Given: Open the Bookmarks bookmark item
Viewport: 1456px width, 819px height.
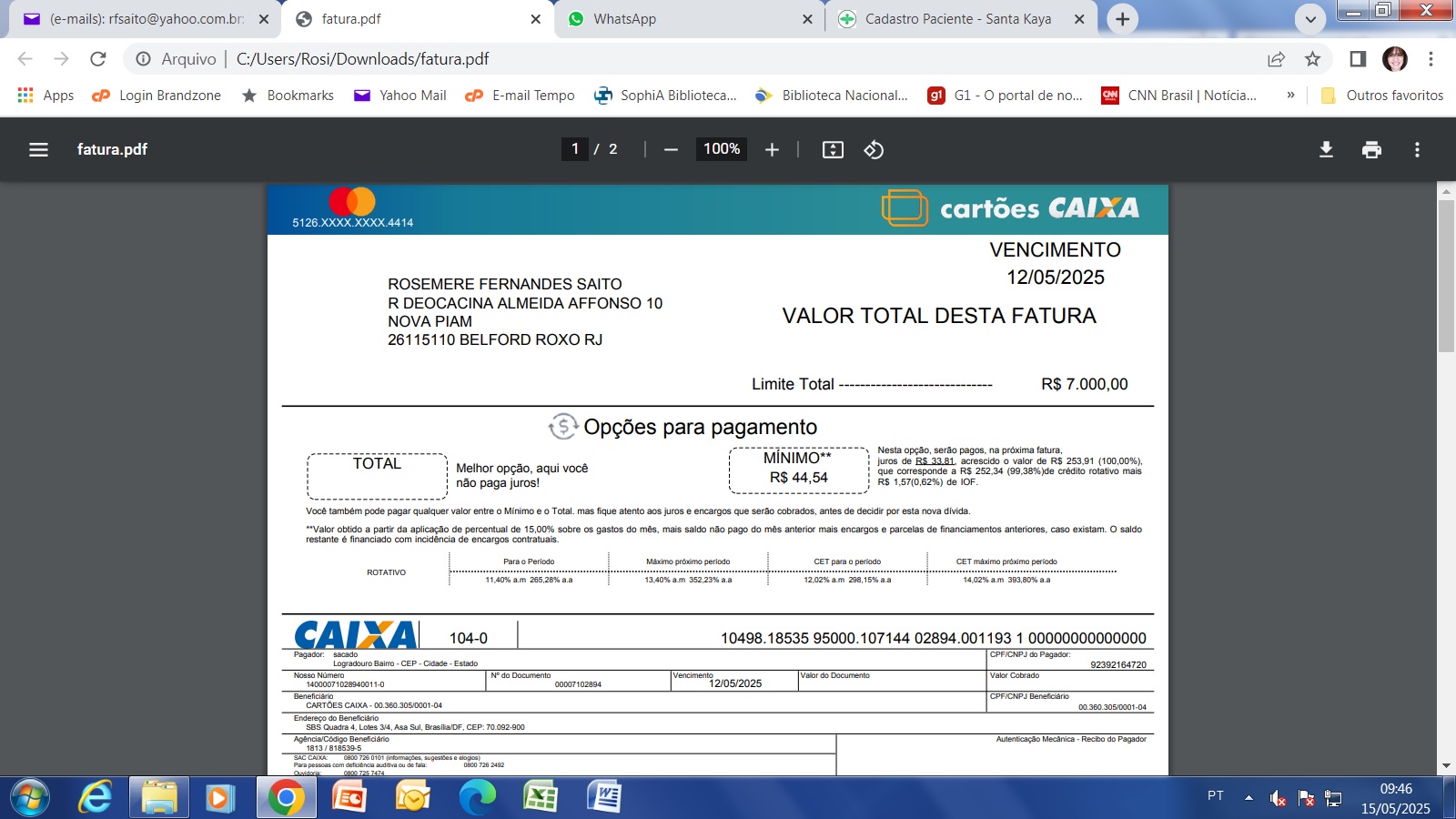Looking at the screenshot, I should tap(288, 96).
